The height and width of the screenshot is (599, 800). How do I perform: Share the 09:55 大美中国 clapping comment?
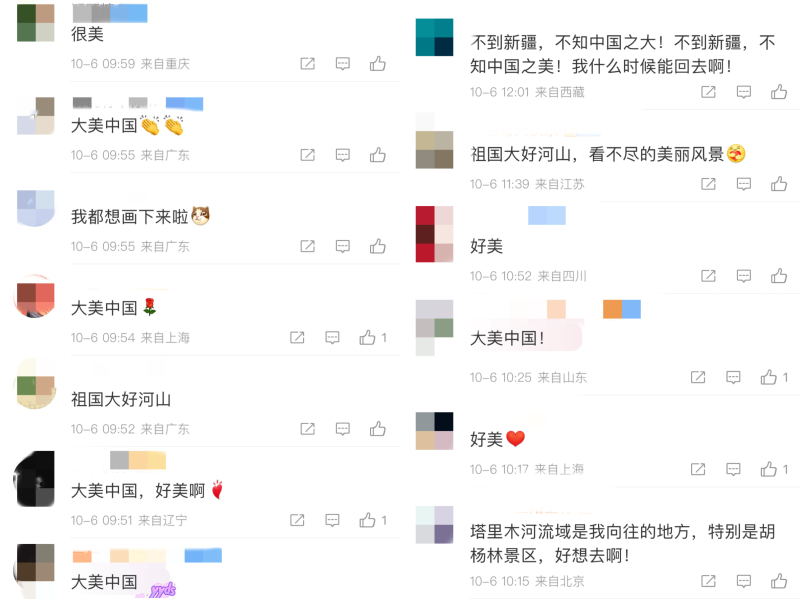tap(308, 155)
